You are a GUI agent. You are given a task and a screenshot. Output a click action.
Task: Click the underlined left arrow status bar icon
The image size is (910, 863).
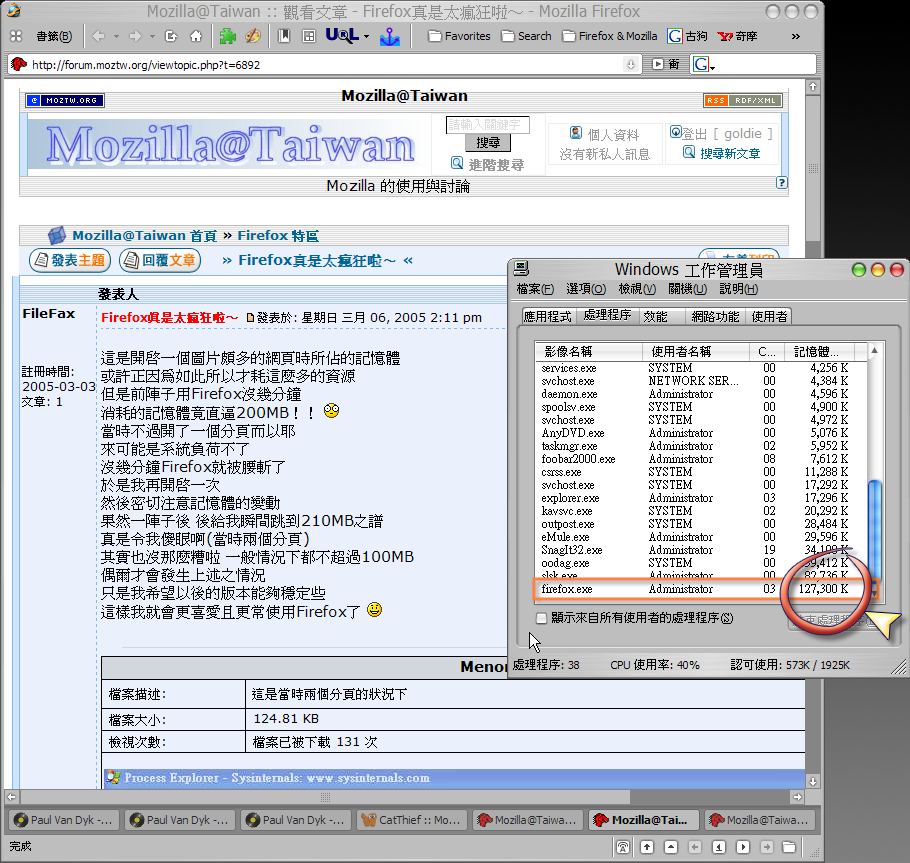(719, 847)
